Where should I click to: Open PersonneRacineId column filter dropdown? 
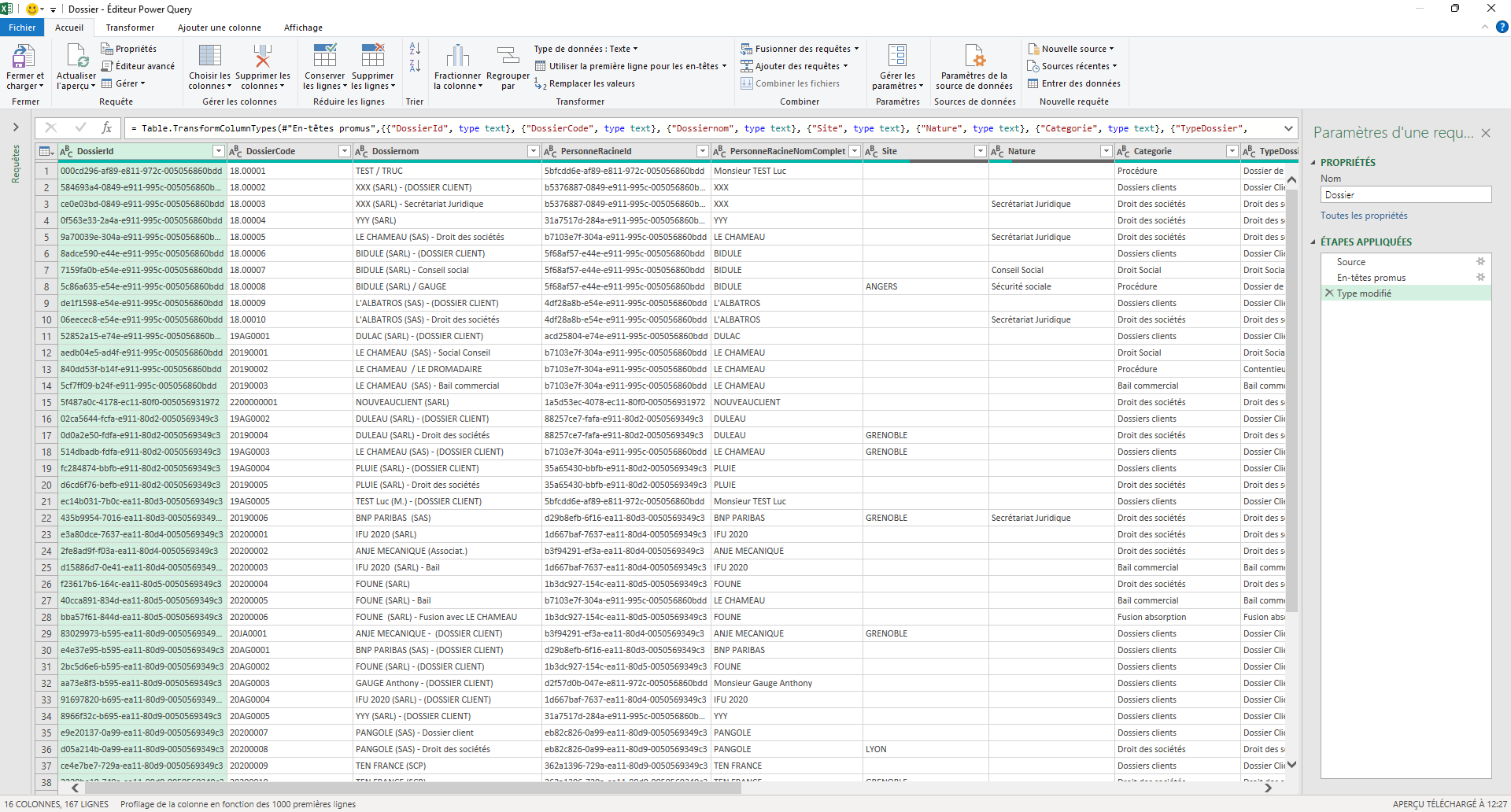[x=703, y=151]
